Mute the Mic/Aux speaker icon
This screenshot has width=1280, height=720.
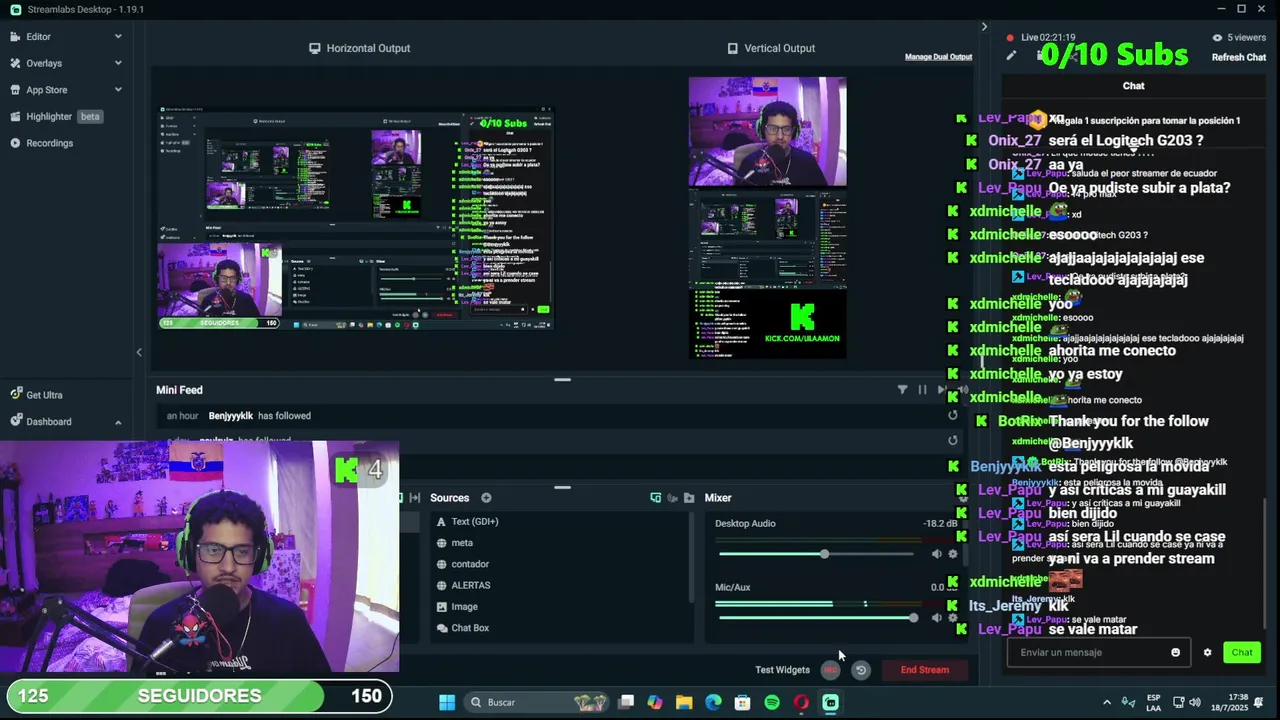[x=937, y=618]
